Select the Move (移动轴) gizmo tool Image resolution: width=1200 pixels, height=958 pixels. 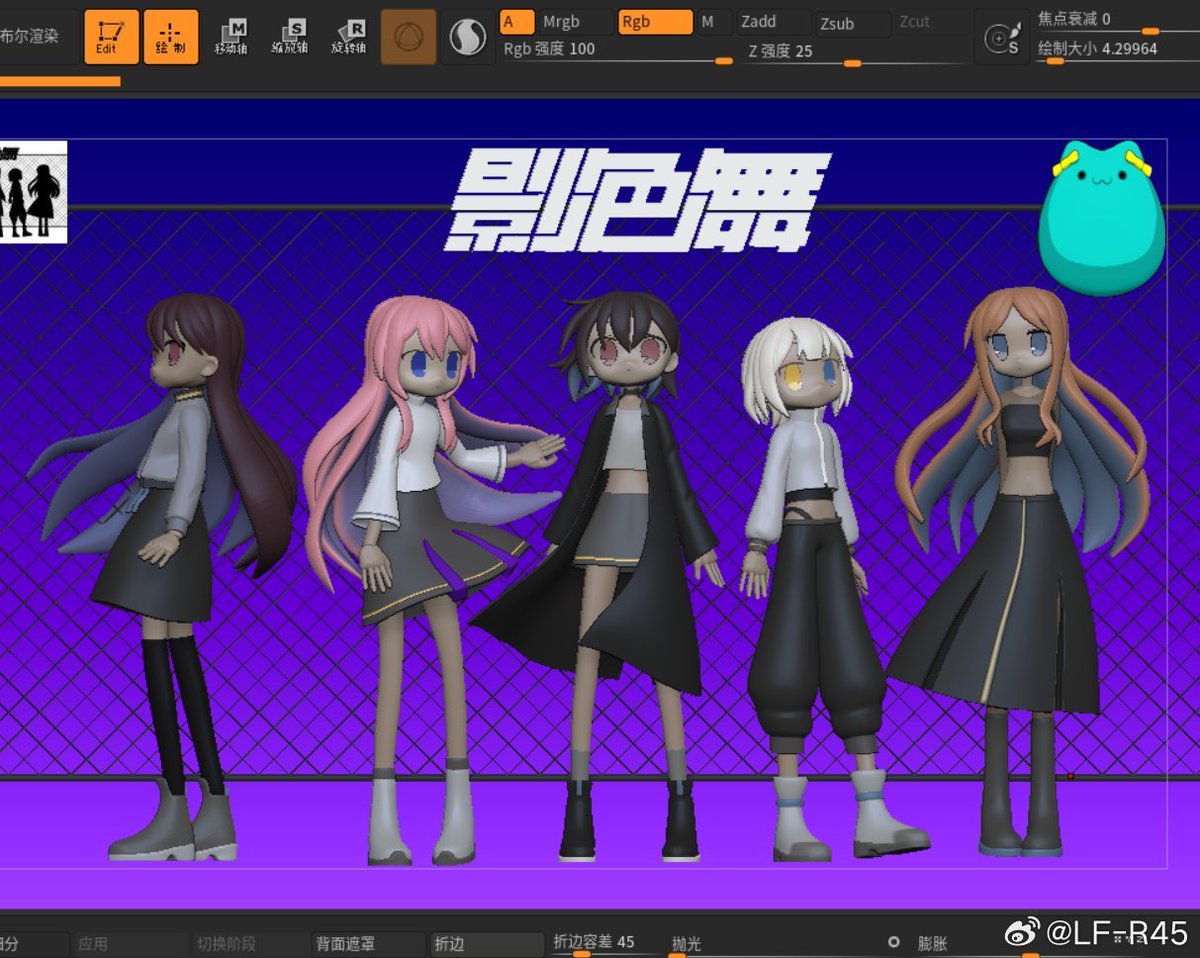(x=232, y=36)
